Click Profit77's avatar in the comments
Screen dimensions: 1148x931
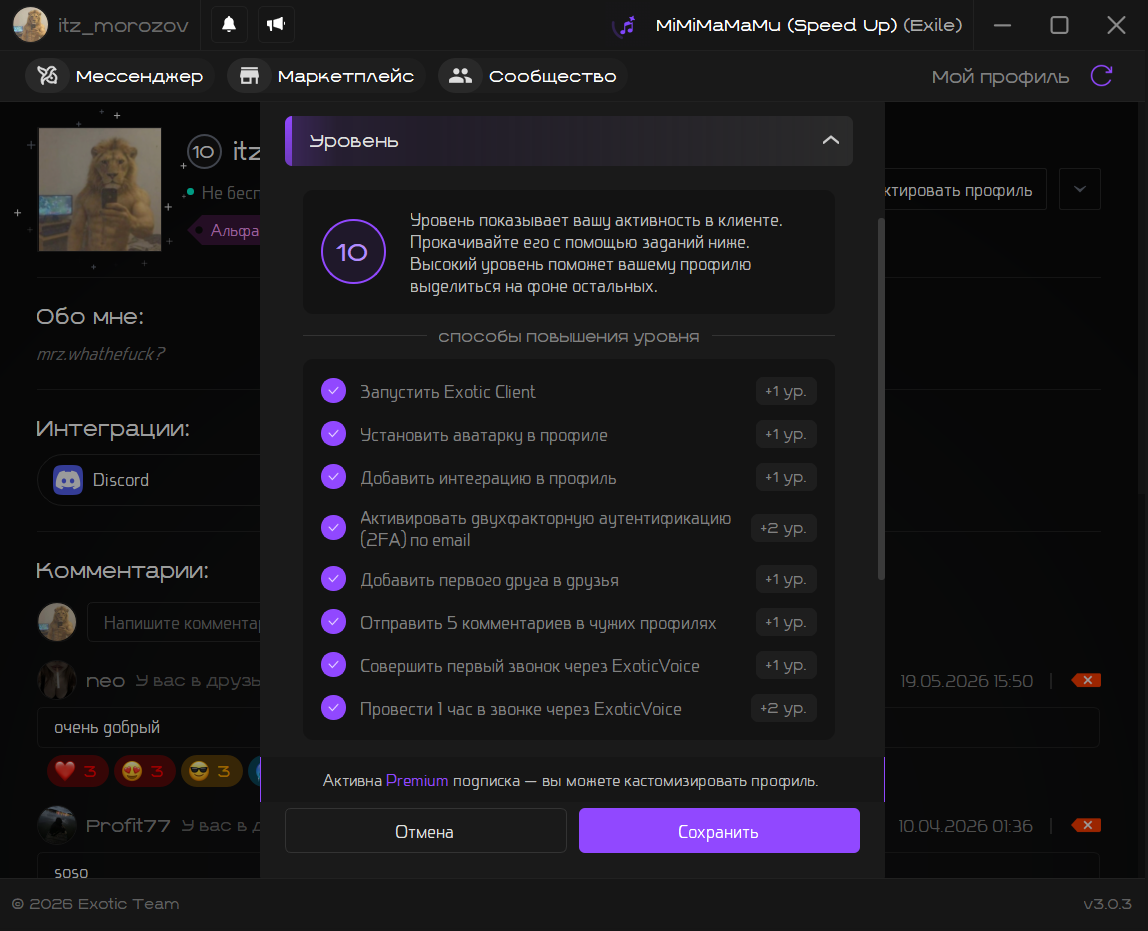(57, 826)
